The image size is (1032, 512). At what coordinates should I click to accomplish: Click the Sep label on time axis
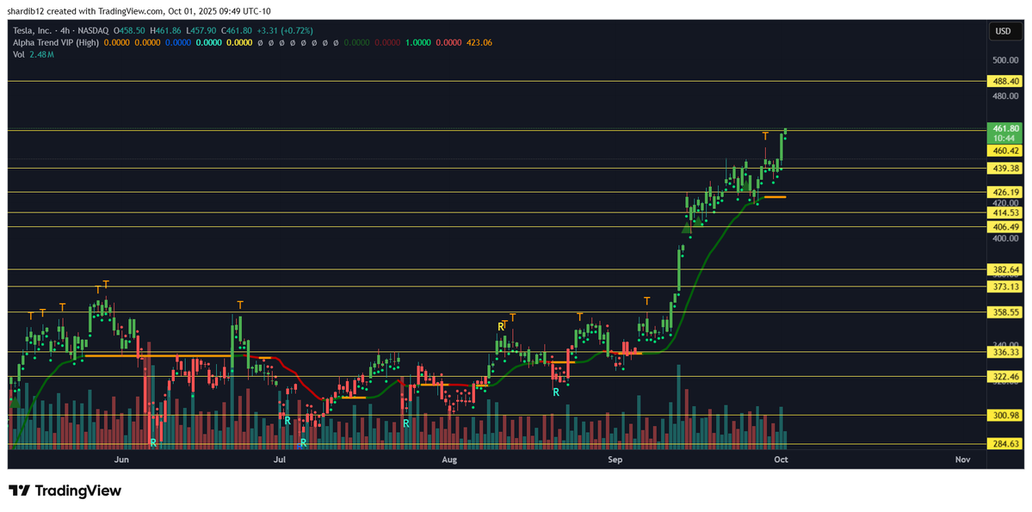pyautogui.click(x=615, y=460)
